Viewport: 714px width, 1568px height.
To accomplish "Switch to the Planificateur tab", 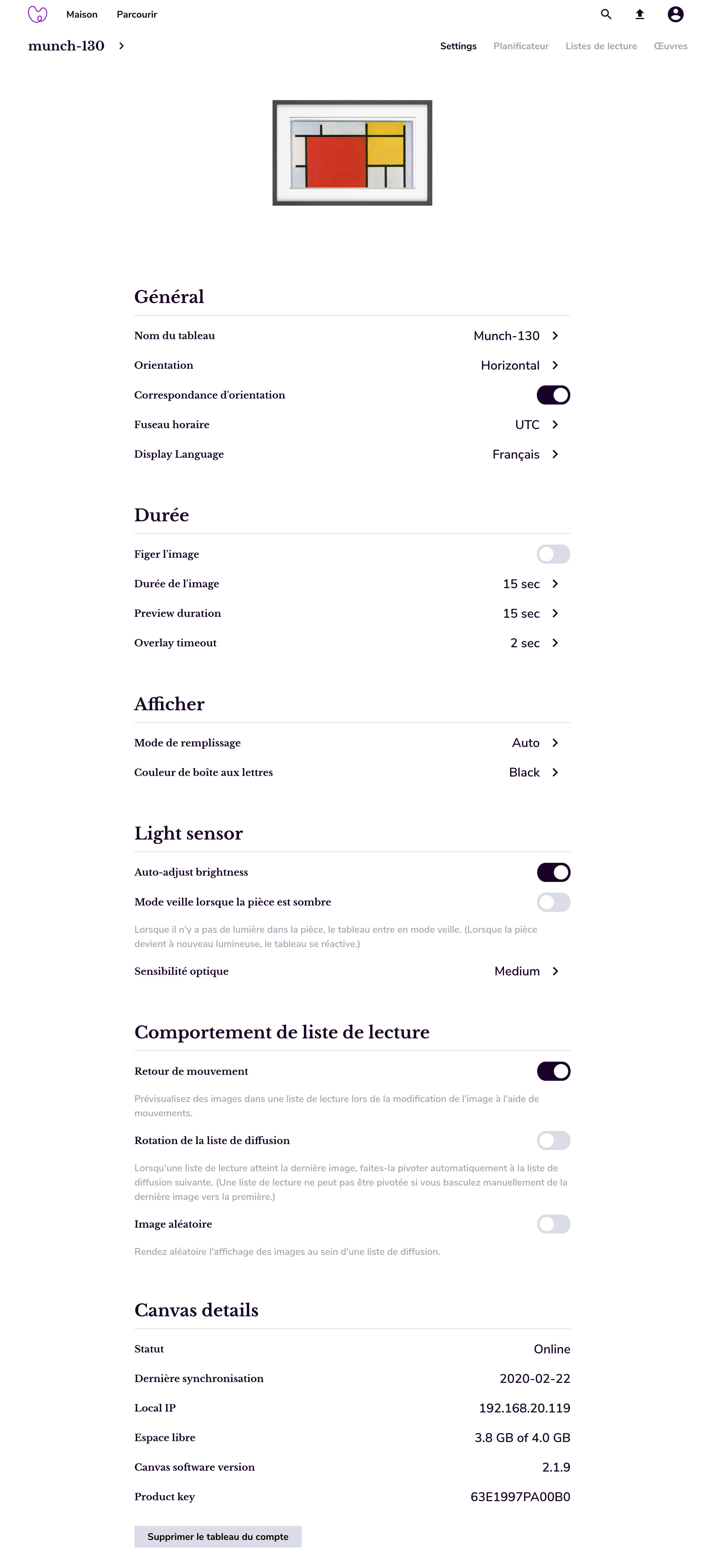I will (x=521, y=46).
